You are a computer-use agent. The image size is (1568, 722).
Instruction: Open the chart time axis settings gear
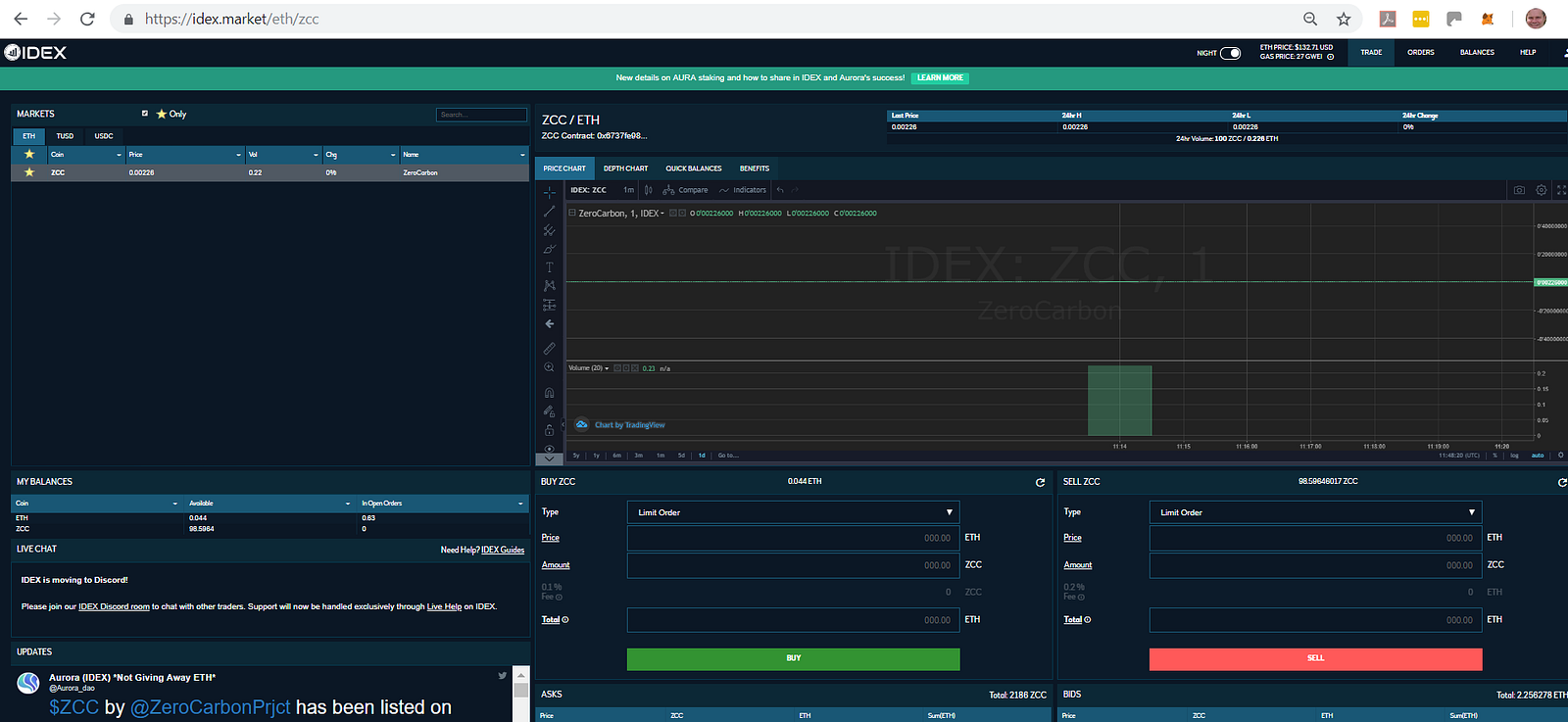tap(1561, 456)
